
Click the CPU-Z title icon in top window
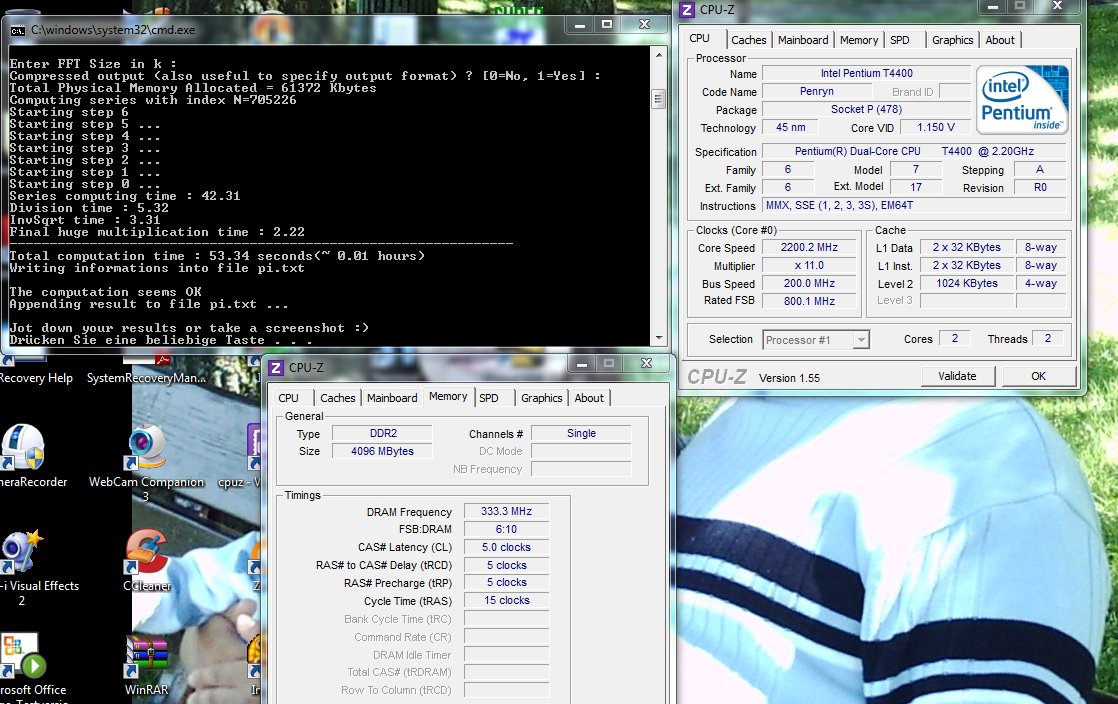coord(687,10)
